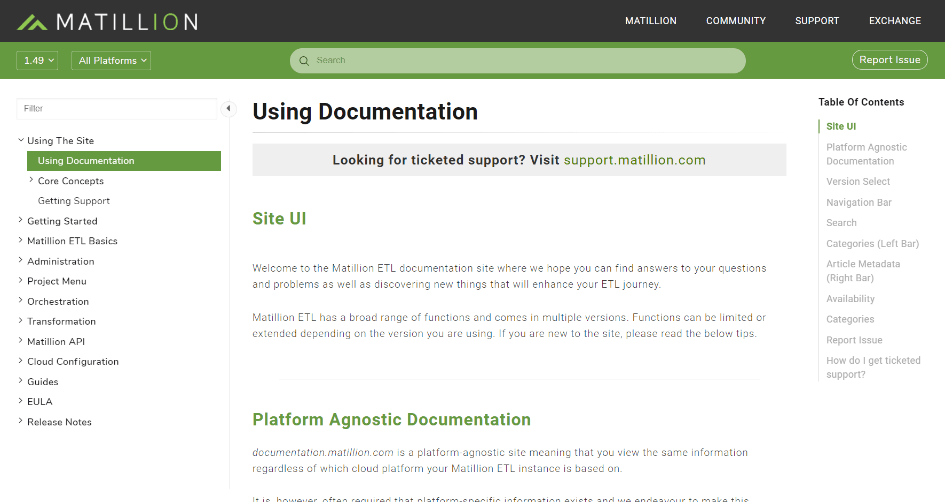This screenshot has width=945, height=502.
Task: Open the SUPPORT top menu link
Action: 817,20
